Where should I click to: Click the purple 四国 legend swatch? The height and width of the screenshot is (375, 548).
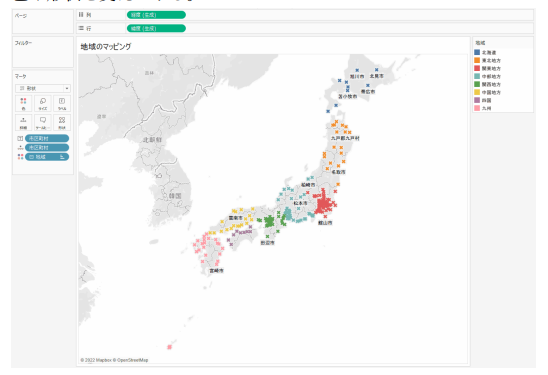[x=477, y=100]
